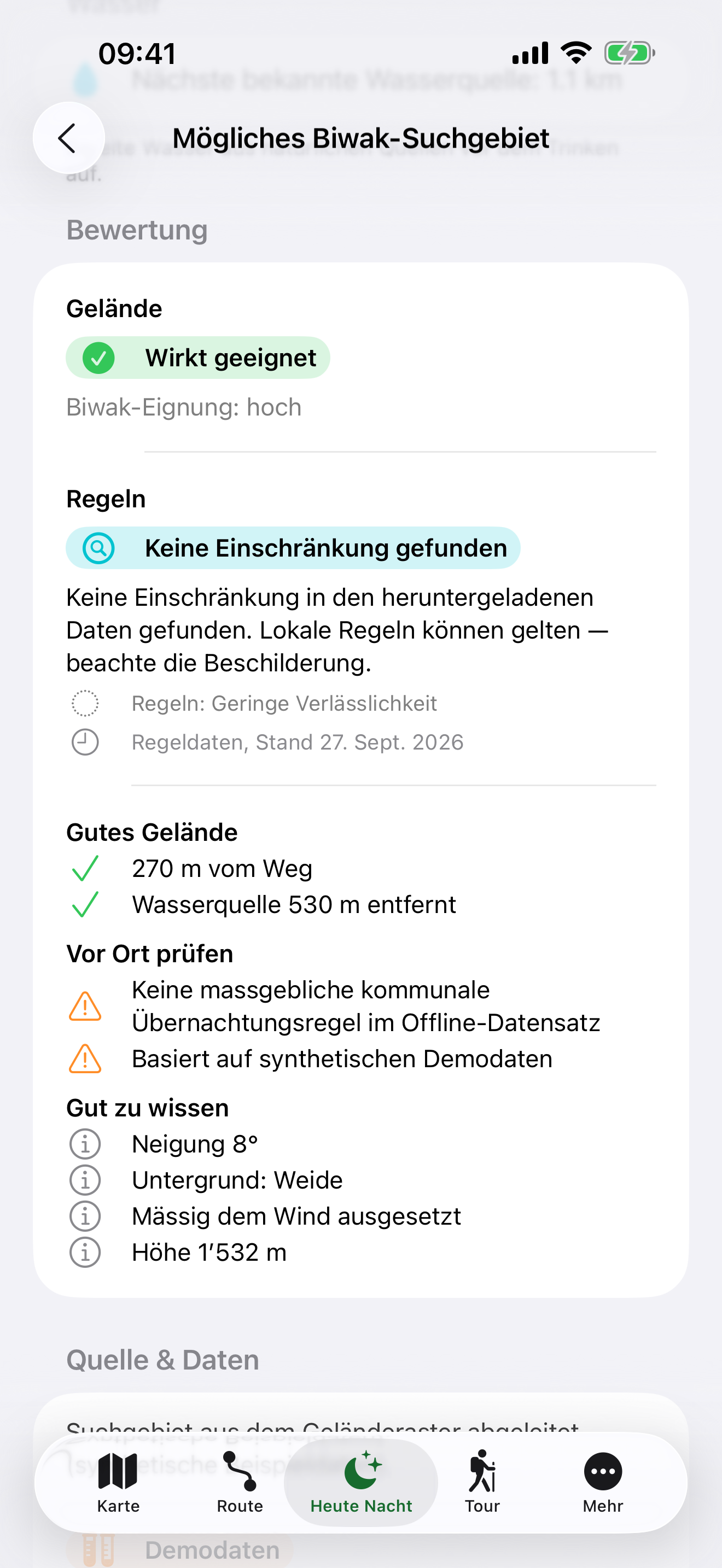The height and width of the screenshot is (1568, 722).
Task: Tap the back chevron button
Action: [68, 138]
